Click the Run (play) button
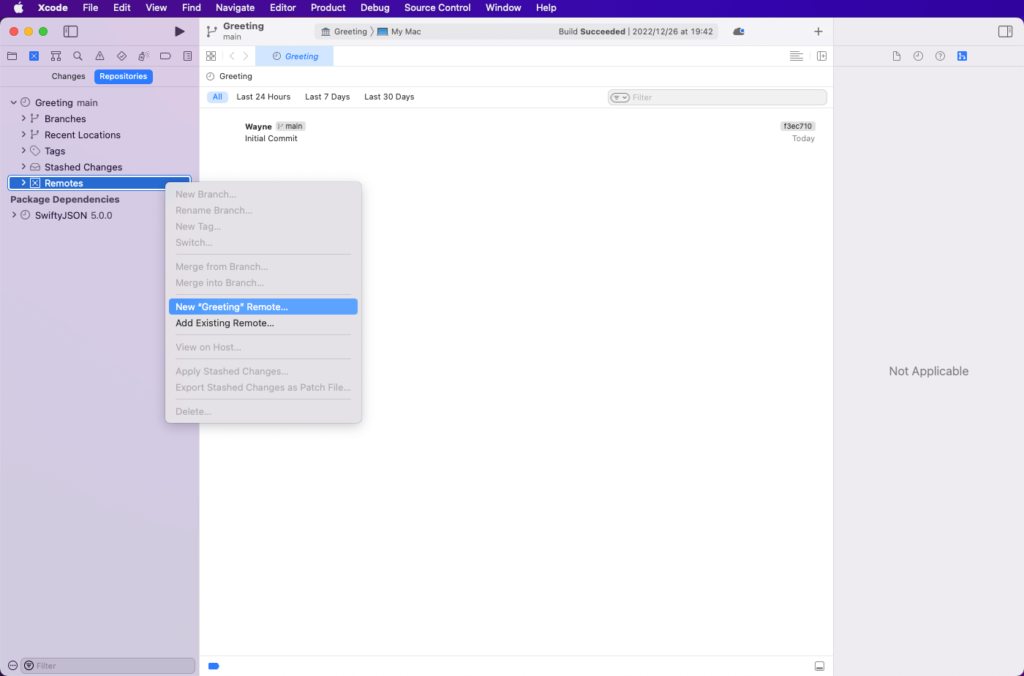Viewport: 1024px width, 676px height. point(179,32)
